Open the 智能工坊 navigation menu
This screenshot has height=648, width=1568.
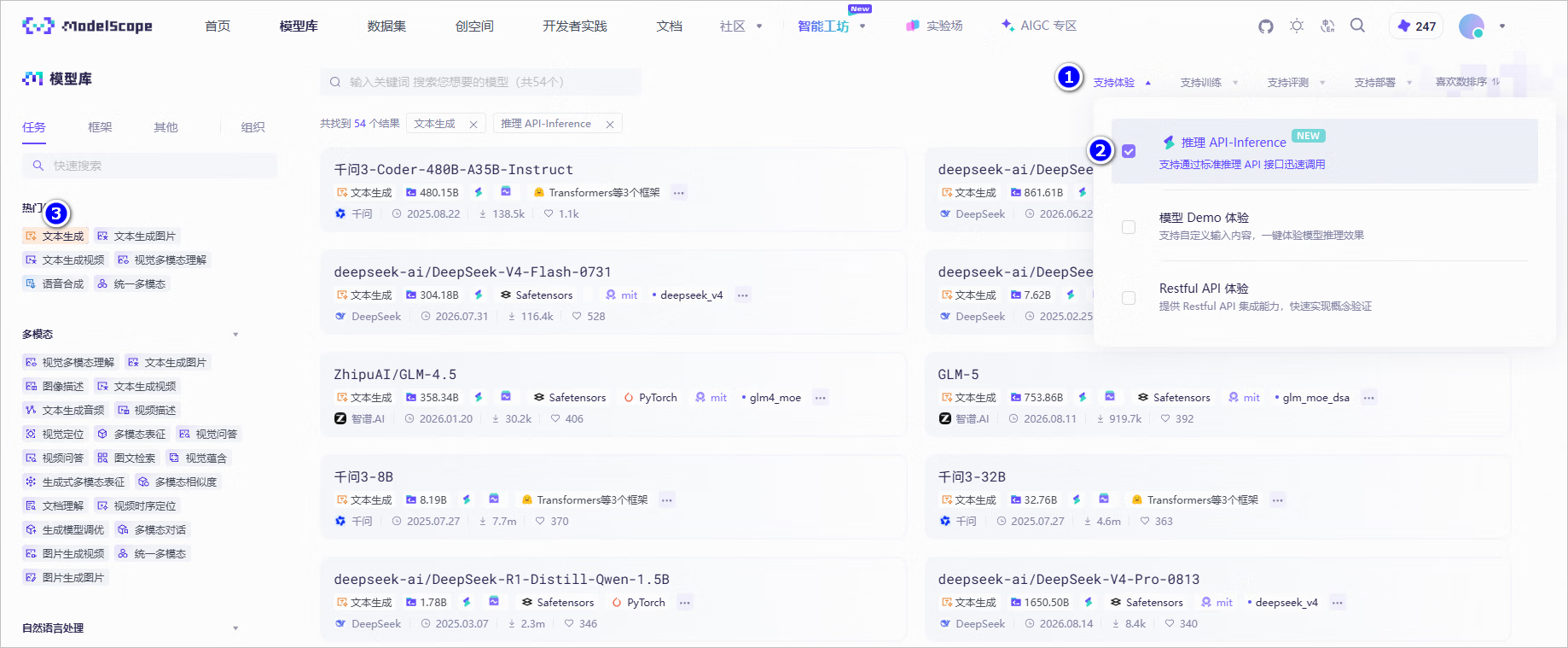pyautogui.click(x=832, y=26)
